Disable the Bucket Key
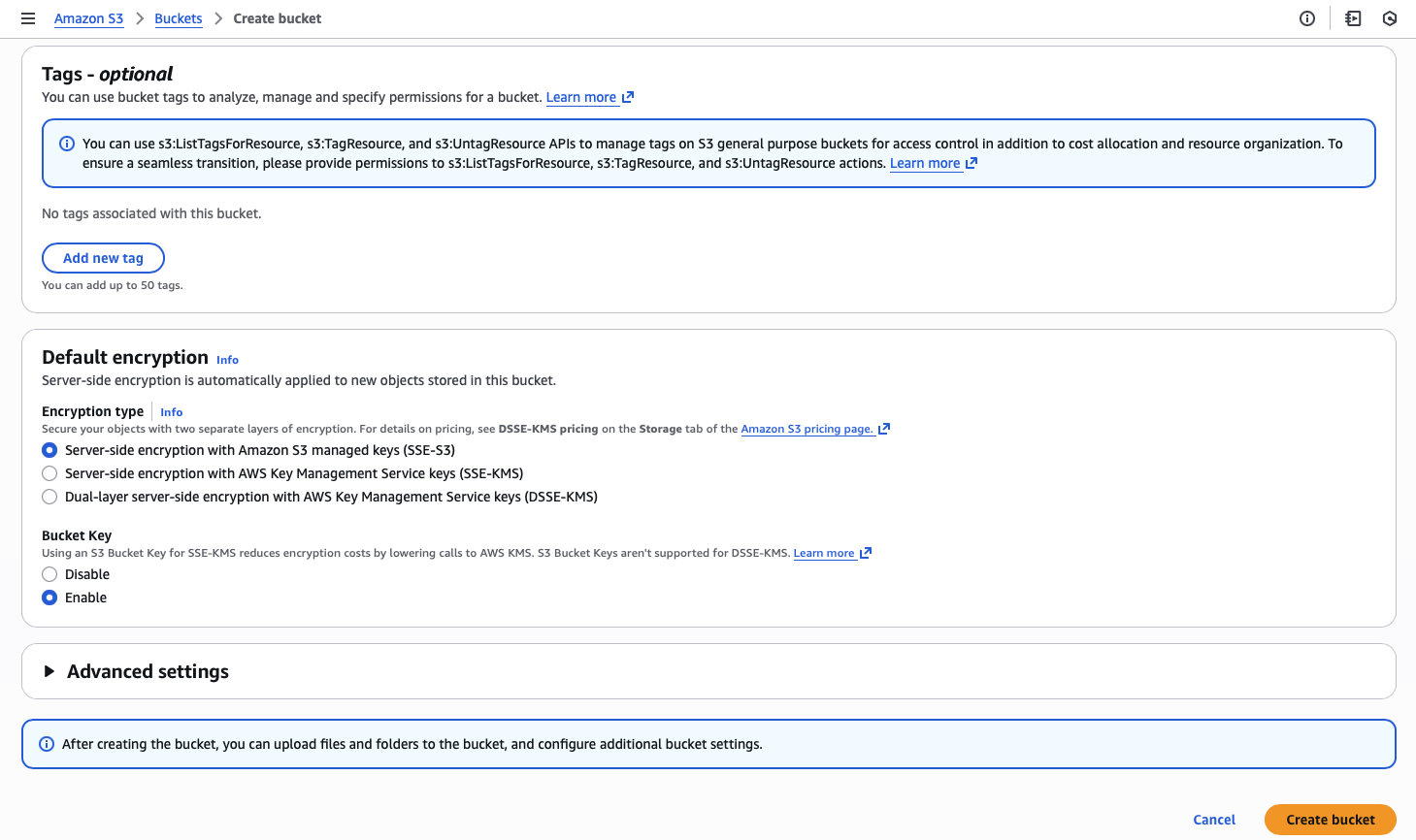The height and width of the screenshot is (840, 1416). [49, 574]
